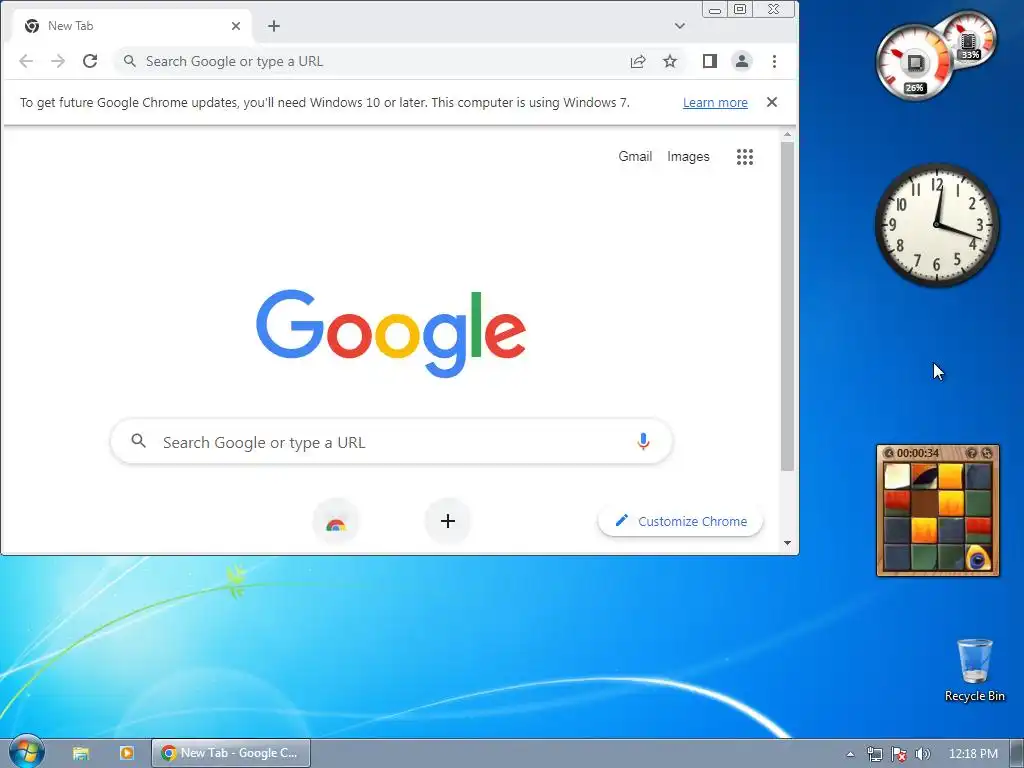Share this page using the share icon
Image resolution: width=1024 pixels, height=768 pixels.
638,61
